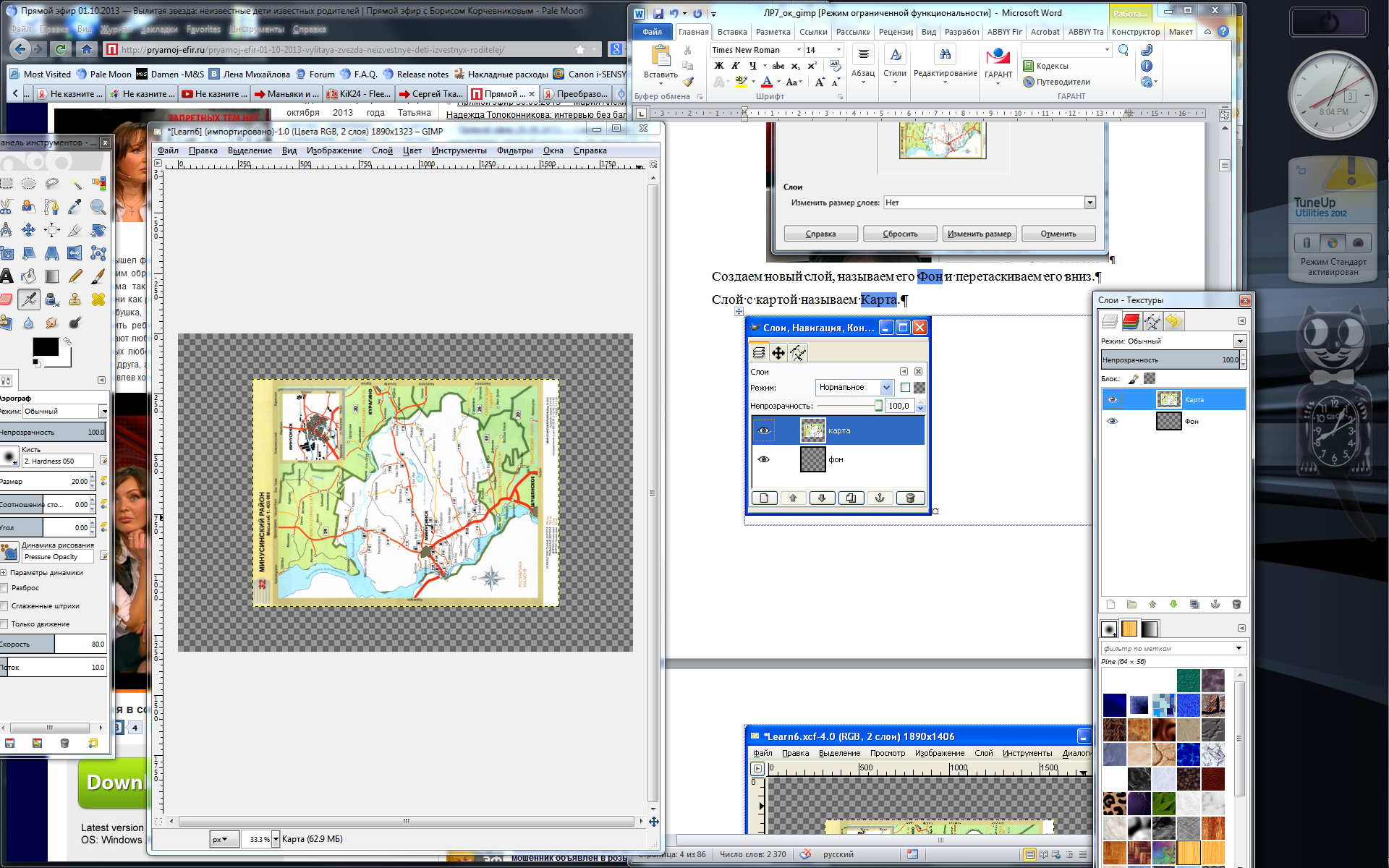Open font size 14 dropdown
Viewport: 1389px width, 868px height.
point(838,50)
